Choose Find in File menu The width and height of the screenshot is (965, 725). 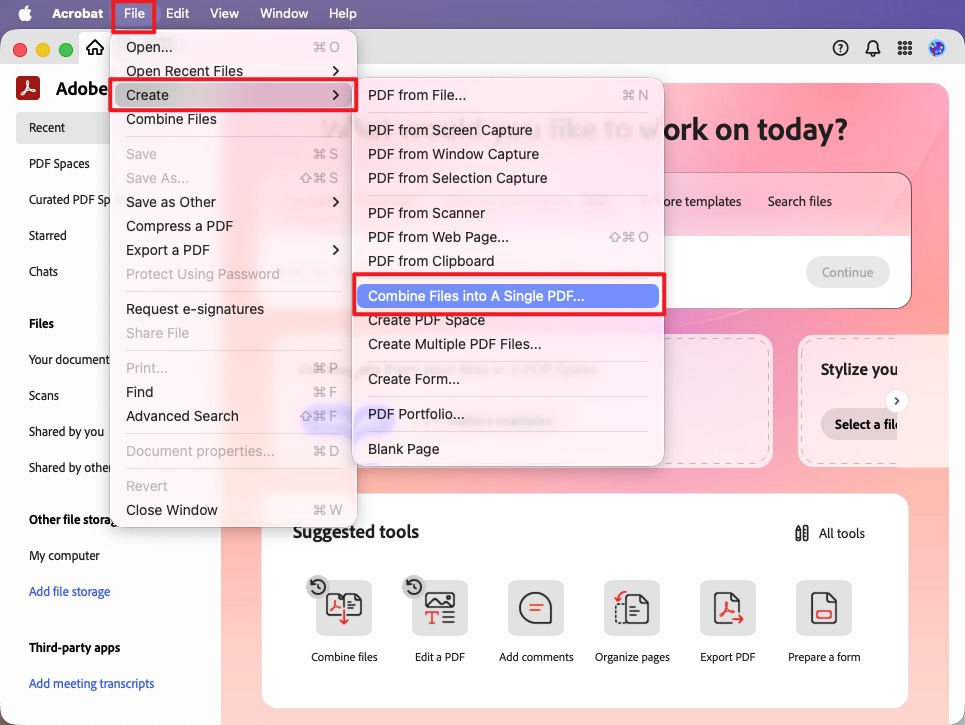(x=233, y=392)
